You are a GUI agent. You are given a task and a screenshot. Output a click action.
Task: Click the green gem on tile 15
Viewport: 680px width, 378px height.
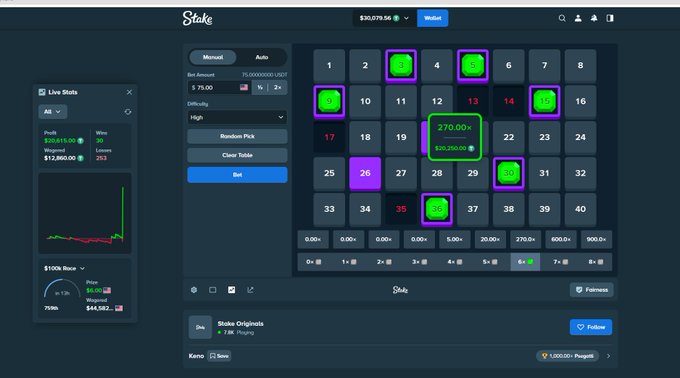pyautogui.click(x=545, y=101)
